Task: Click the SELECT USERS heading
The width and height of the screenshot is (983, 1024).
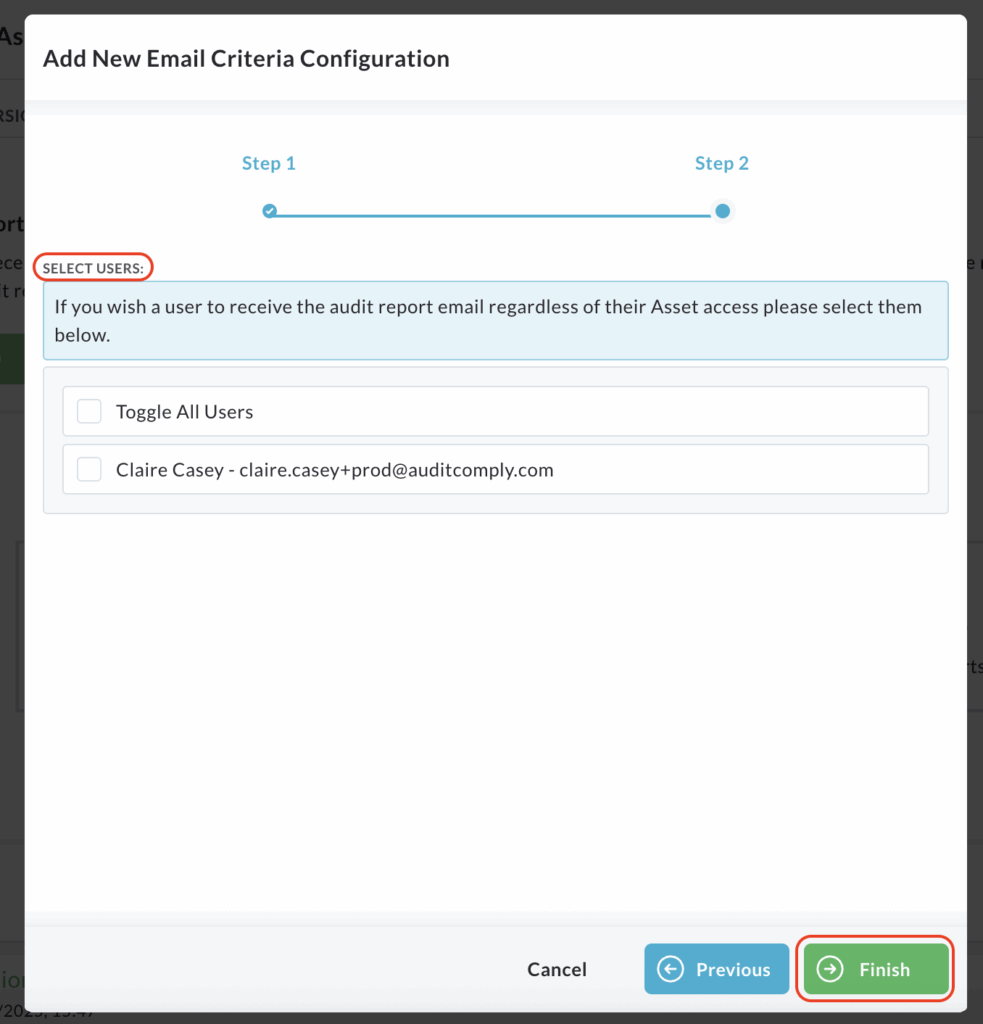Action: [x=93, y=268]
